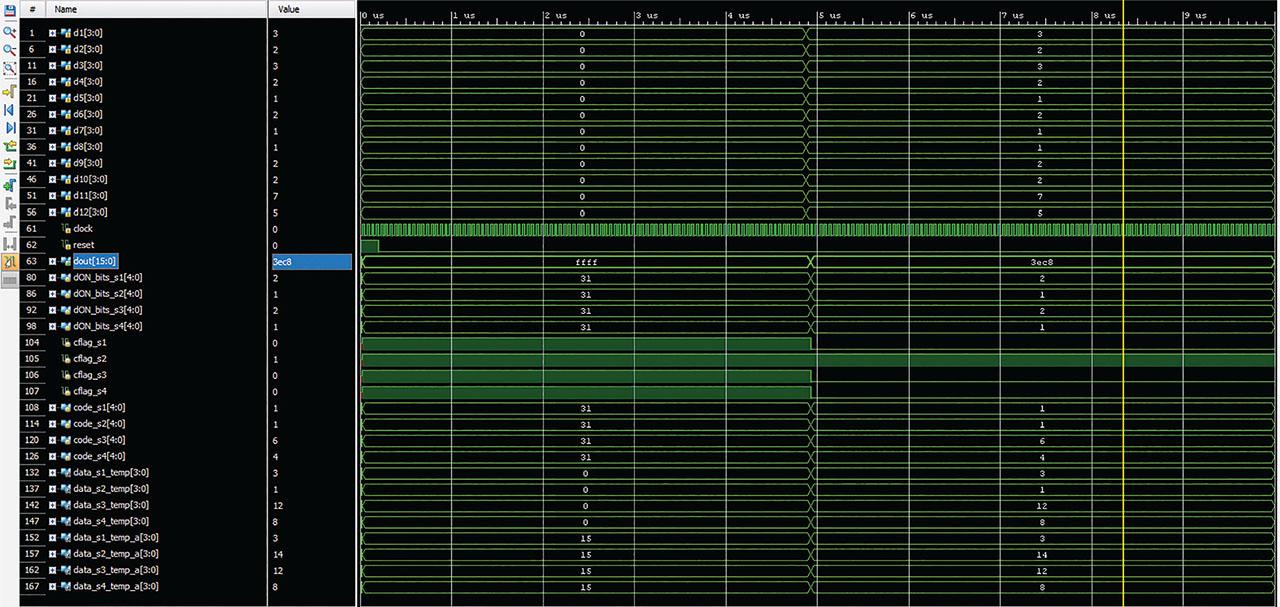Screen dimensions: 1280x607
Task: Select the Zoom Out tool
Action: (x=8, y=48)
